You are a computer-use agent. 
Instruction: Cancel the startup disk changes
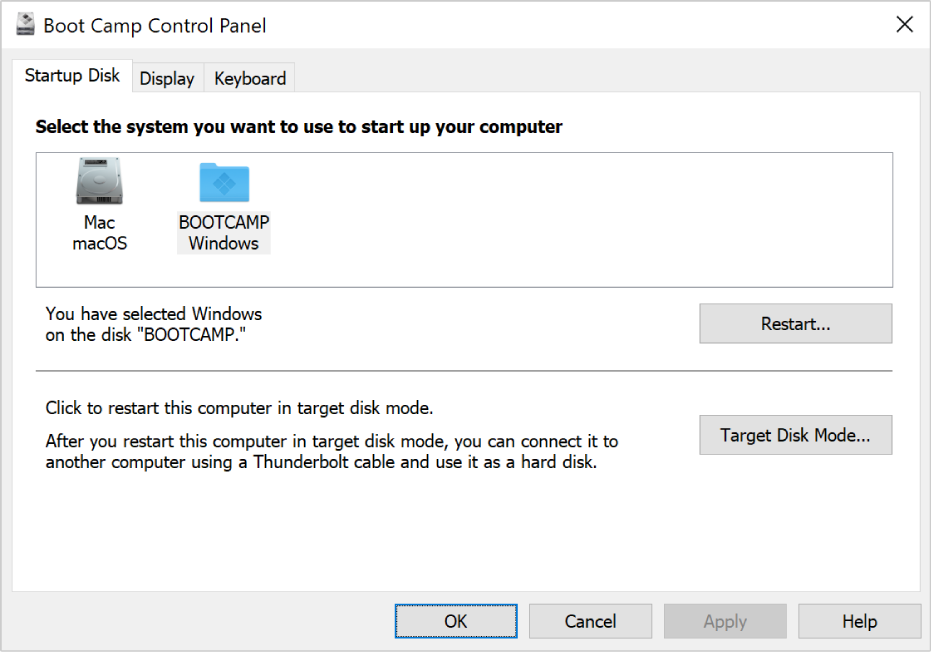(x=590, y=621)
